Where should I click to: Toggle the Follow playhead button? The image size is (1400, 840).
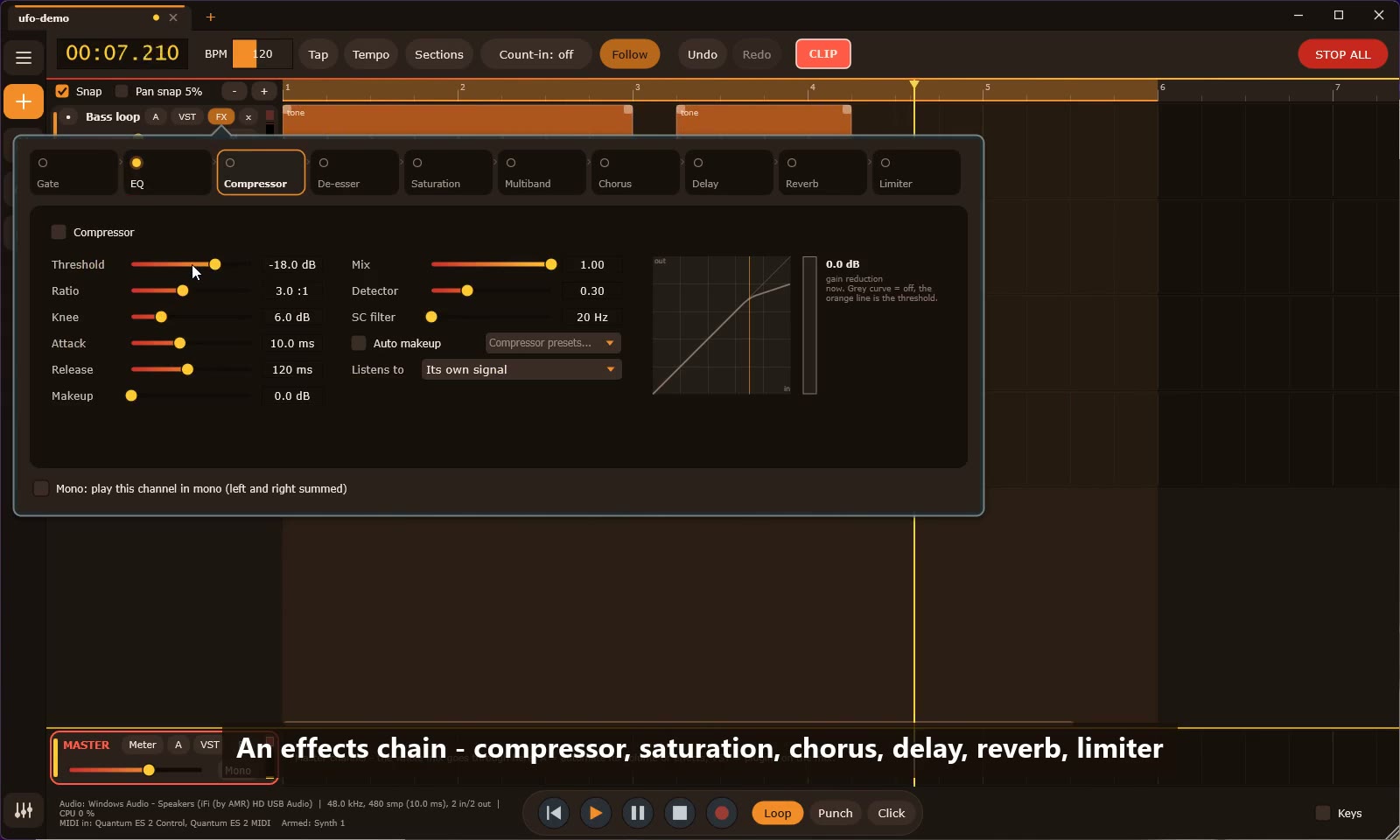tap(630, 54)
